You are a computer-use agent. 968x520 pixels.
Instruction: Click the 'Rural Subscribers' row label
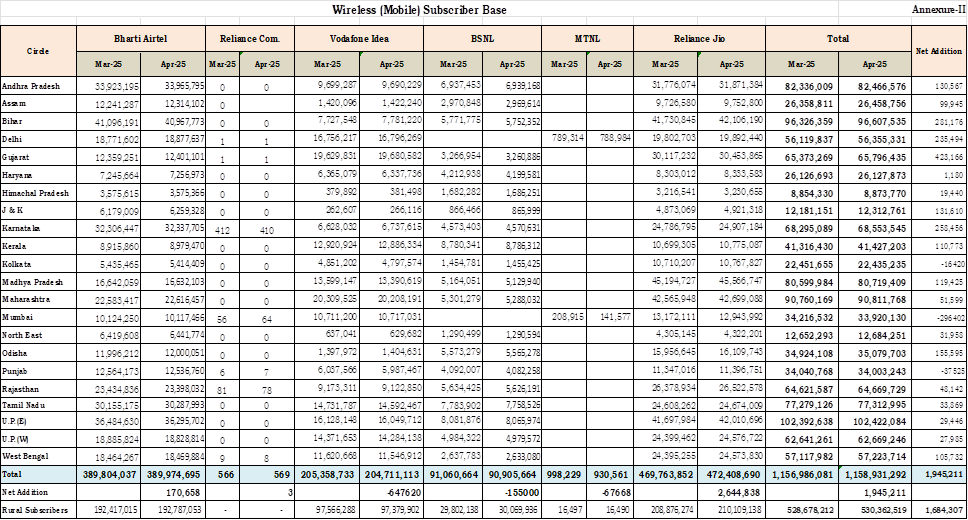pyautogui.click(x=35, y=511)
